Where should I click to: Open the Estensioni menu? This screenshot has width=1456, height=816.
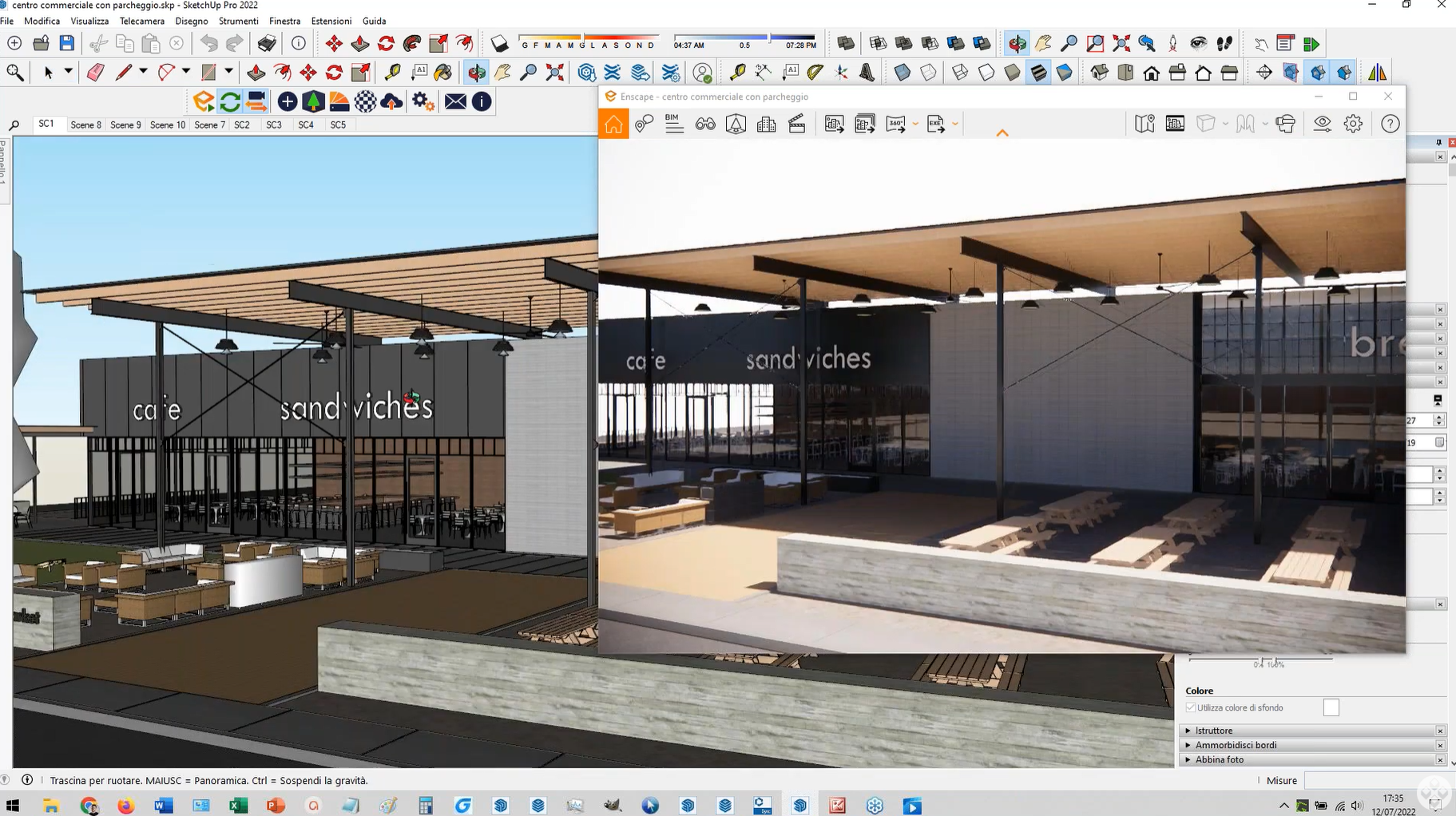(331, 21)
